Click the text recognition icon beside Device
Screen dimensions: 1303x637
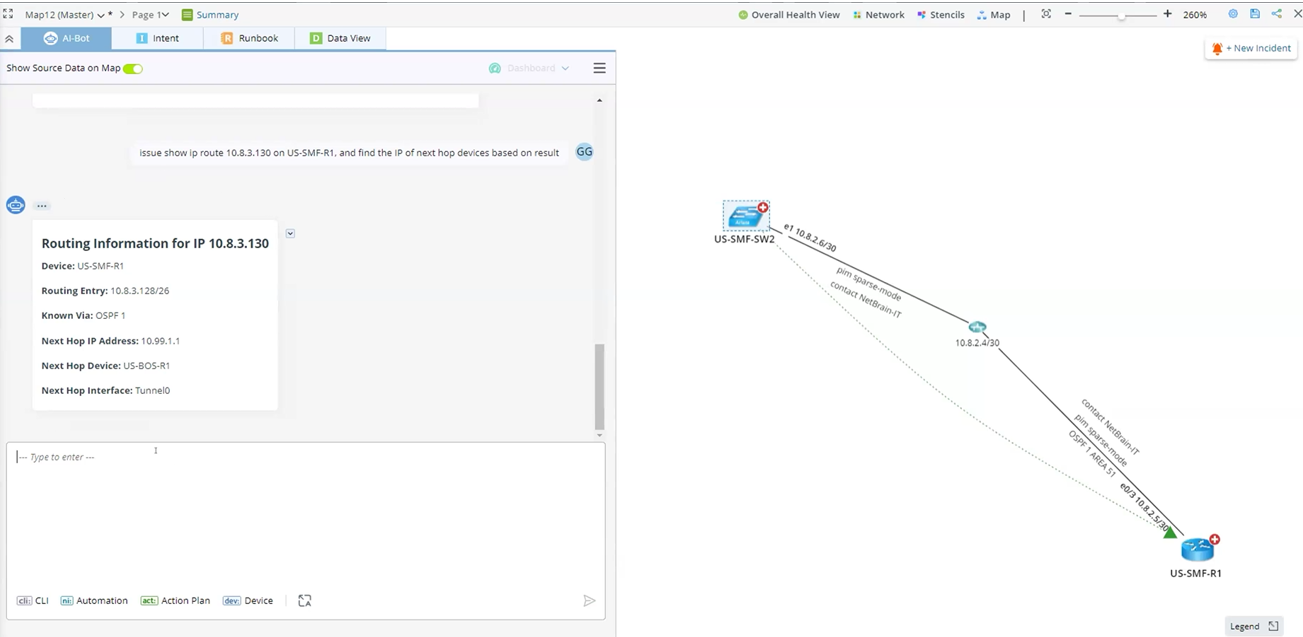(x=305, y=601)
